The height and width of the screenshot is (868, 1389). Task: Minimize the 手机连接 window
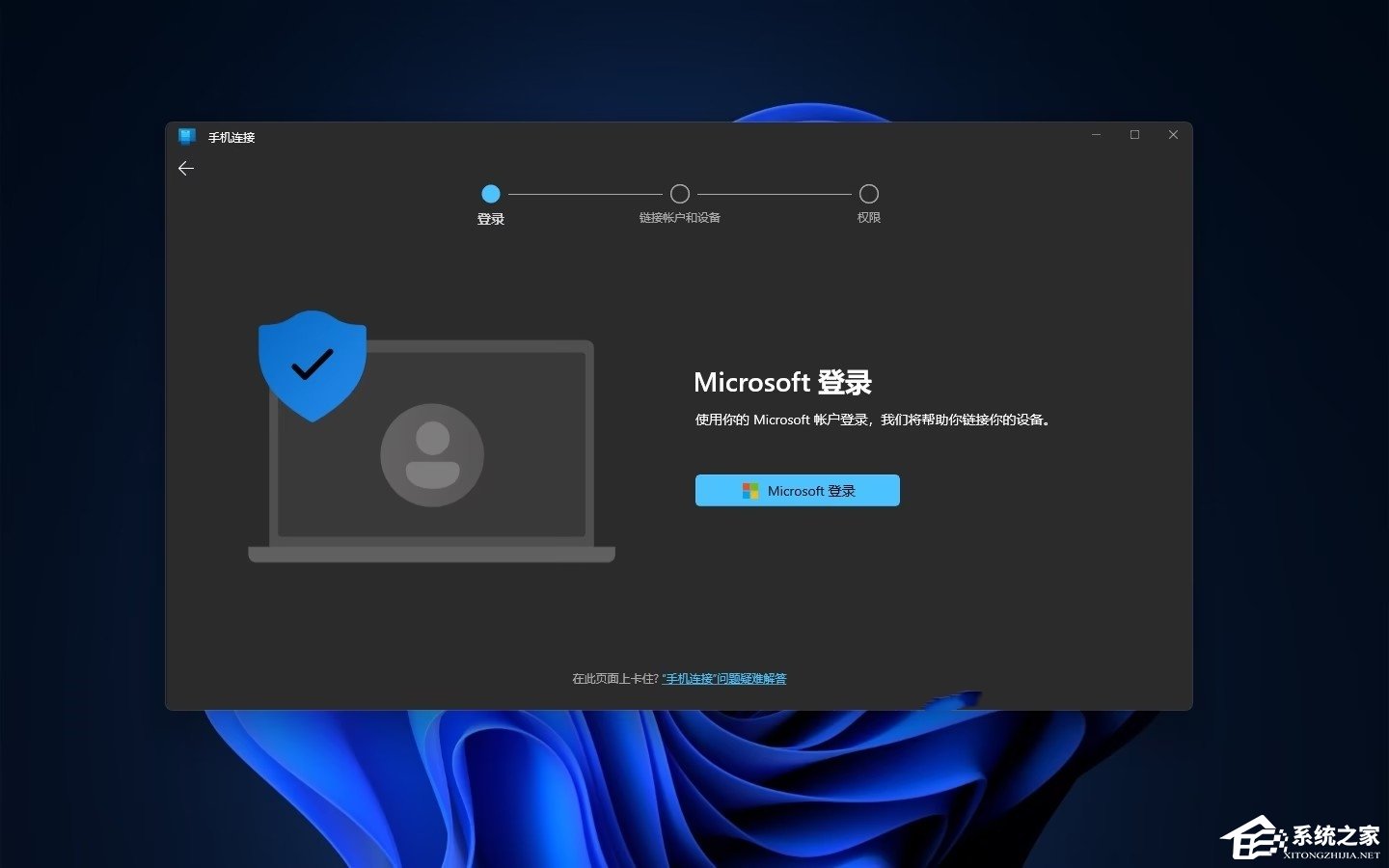1096,135
